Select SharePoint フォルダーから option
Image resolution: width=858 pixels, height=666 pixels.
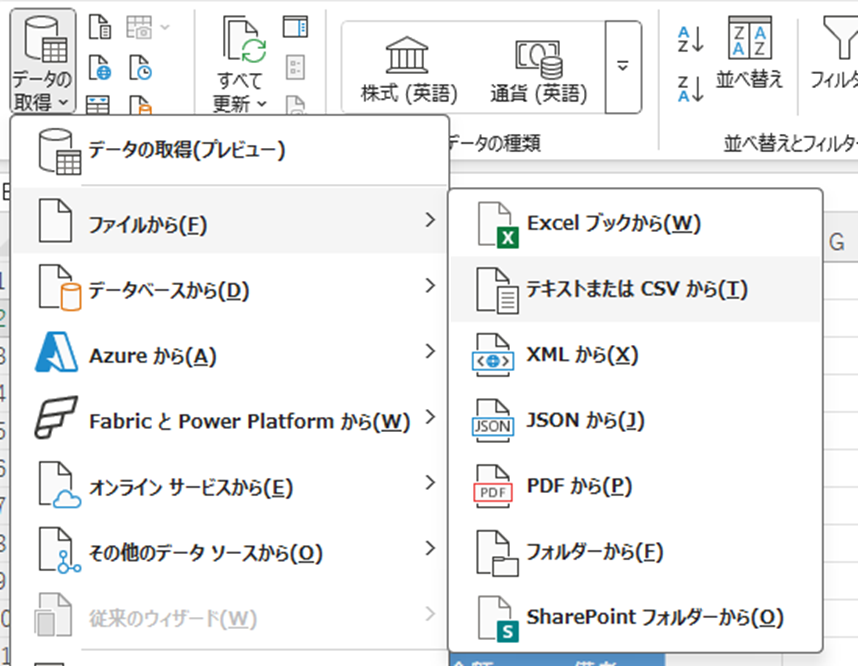coord(654,617)
